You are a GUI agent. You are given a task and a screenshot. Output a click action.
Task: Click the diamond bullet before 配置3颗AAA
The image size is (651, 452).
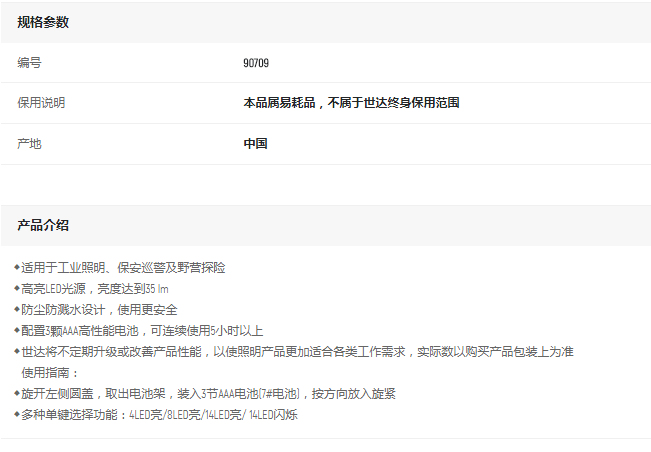(17, 331)
